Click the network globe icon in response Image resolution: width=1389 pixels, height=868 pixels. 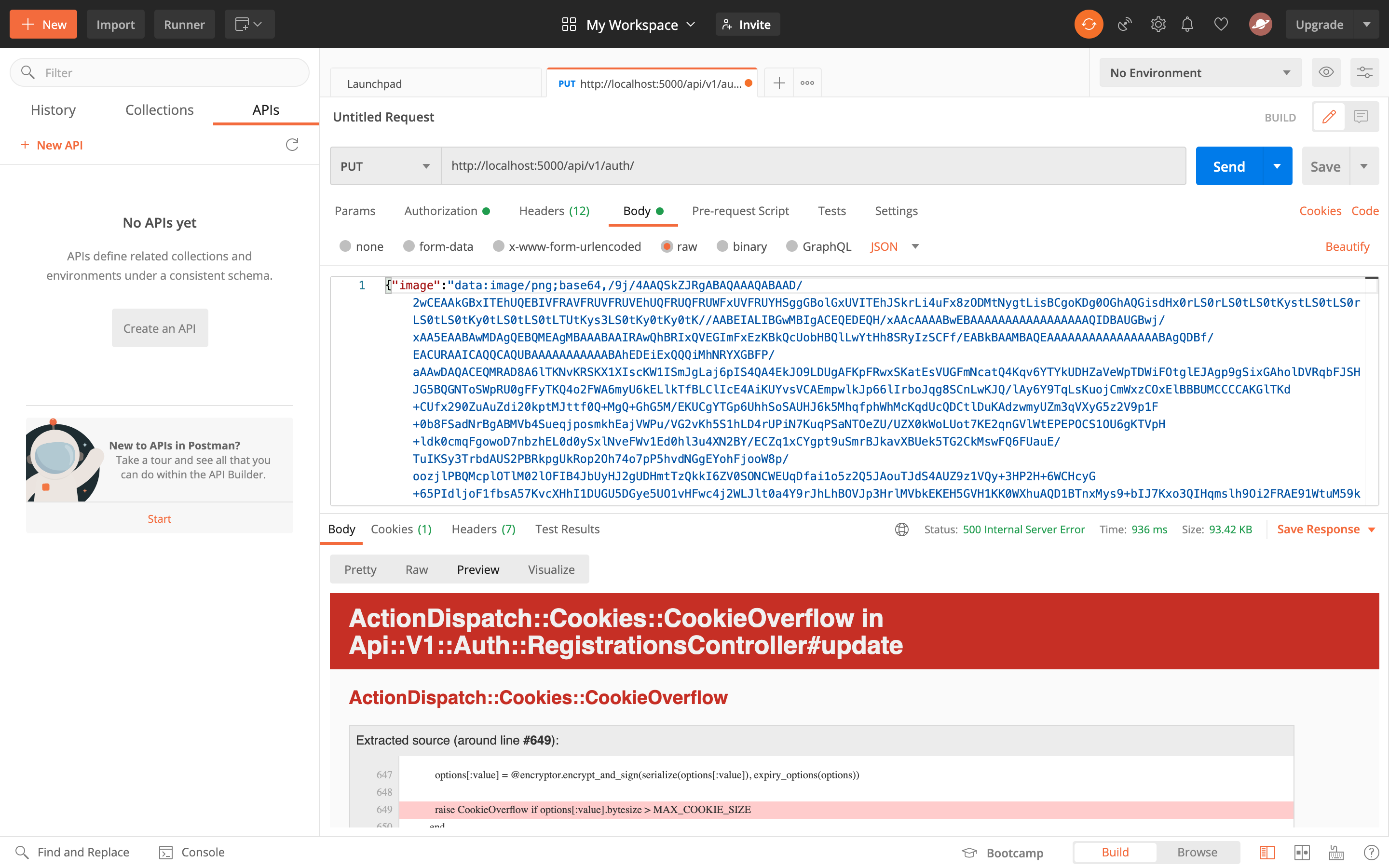click(x=902, y=529)
